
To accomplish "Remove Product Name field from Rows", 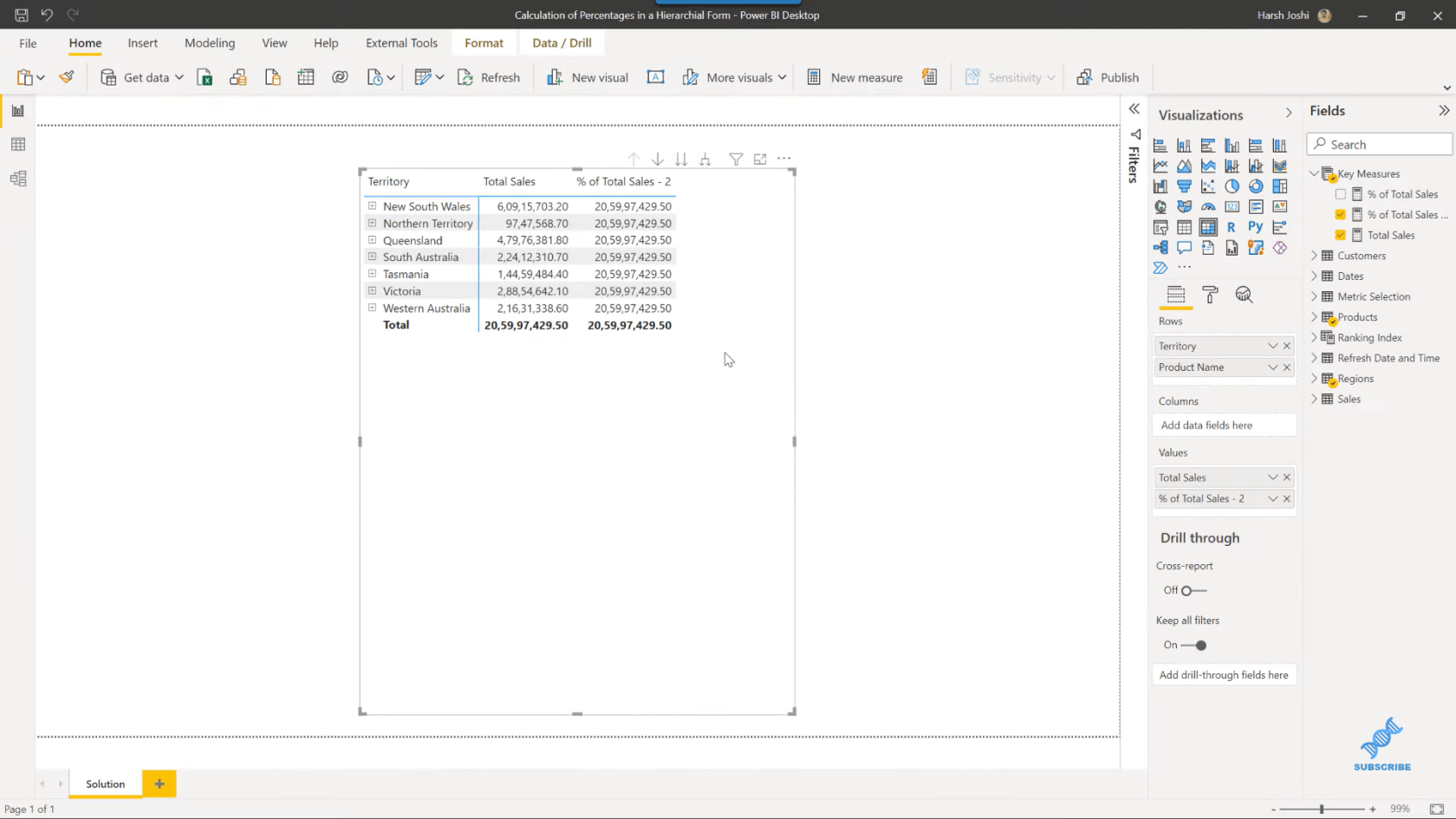I will (1287, 367).
